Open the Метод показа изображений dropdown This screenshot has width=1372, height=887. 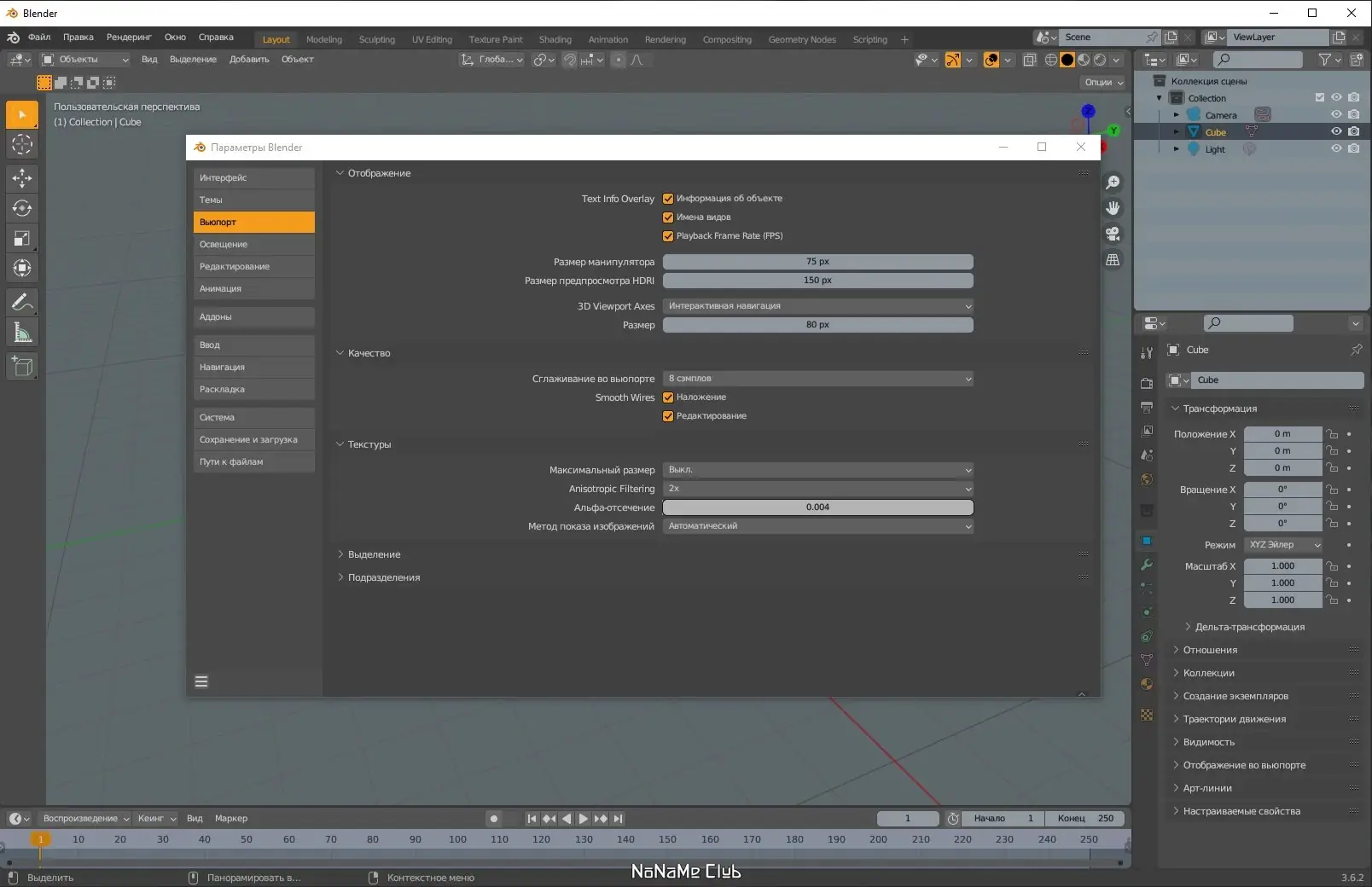point(818,526)
